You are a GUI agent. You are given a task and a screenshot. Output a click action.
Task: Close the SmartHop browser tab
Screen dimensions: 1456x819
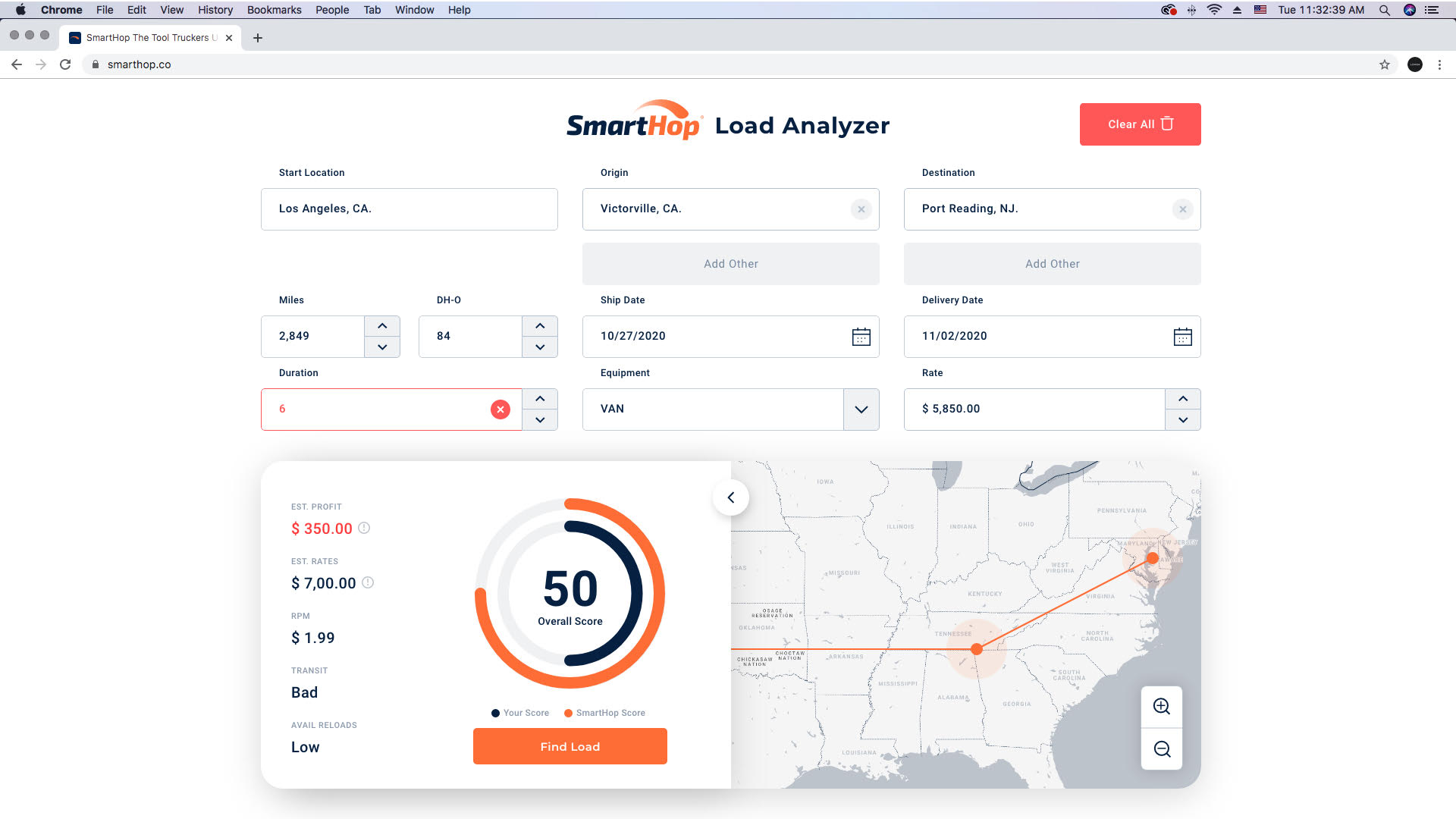pyautogui.click(x=229, y=38)
